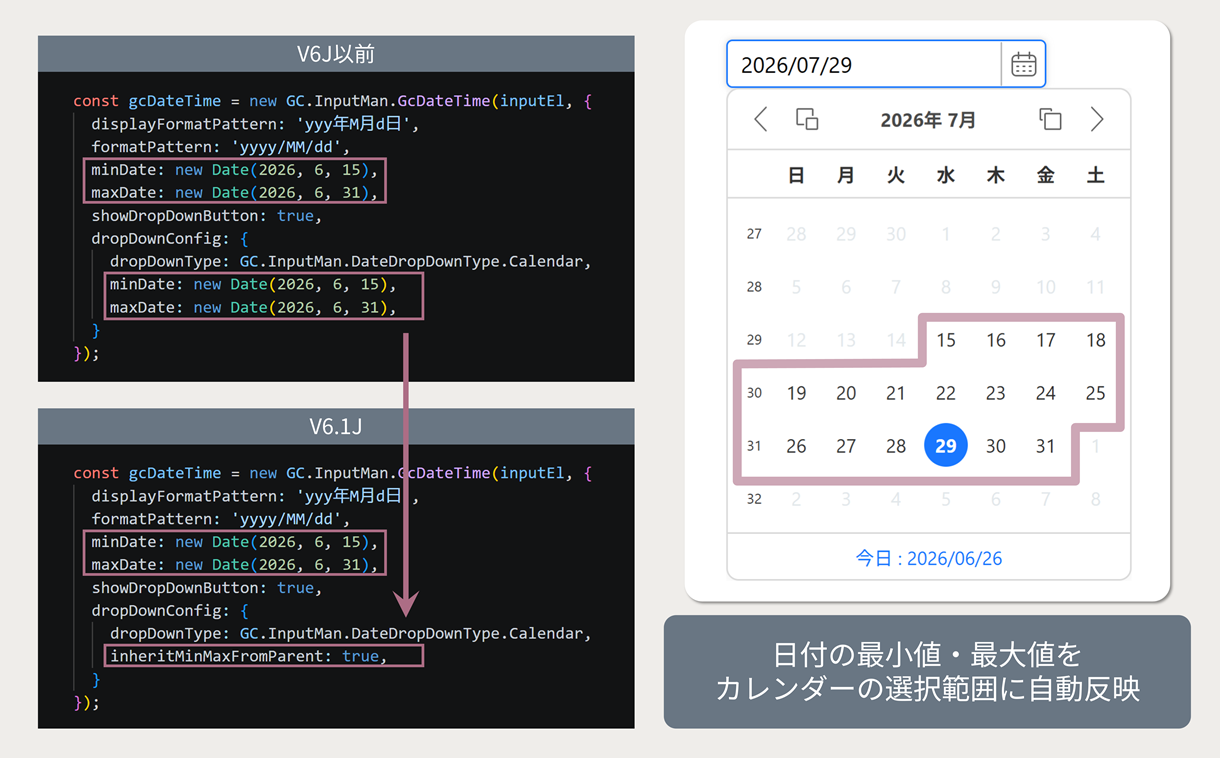Open the 2026年 7月 month title picker
Image resolution: width=1220 pixels, height=758 pixels.
coord(928,120)
